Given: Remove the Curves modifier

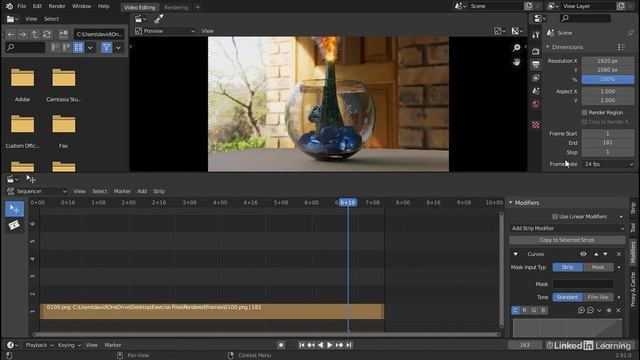Looking at the screenshot, I should click(619, 254).
